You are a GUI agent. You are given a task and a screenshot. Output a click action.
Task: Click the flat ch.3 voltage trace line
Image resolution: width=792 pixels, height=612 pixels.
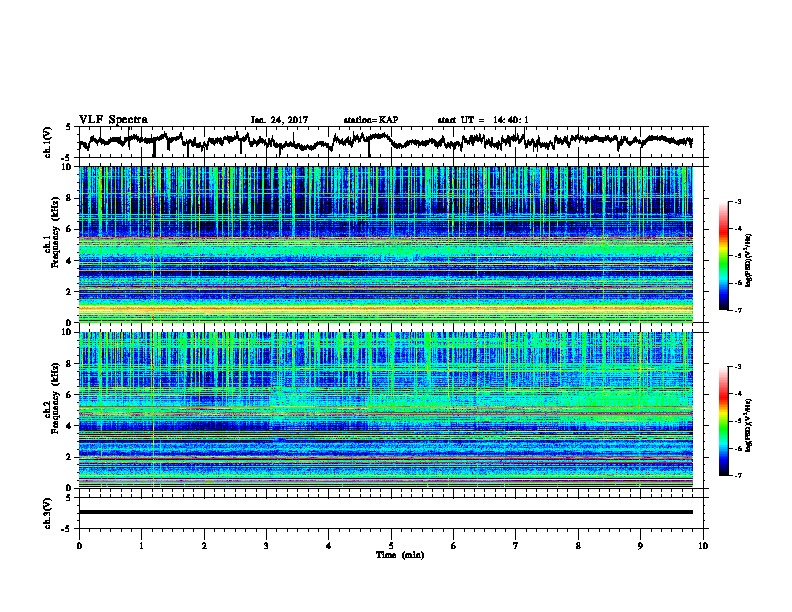pos(386,512)
